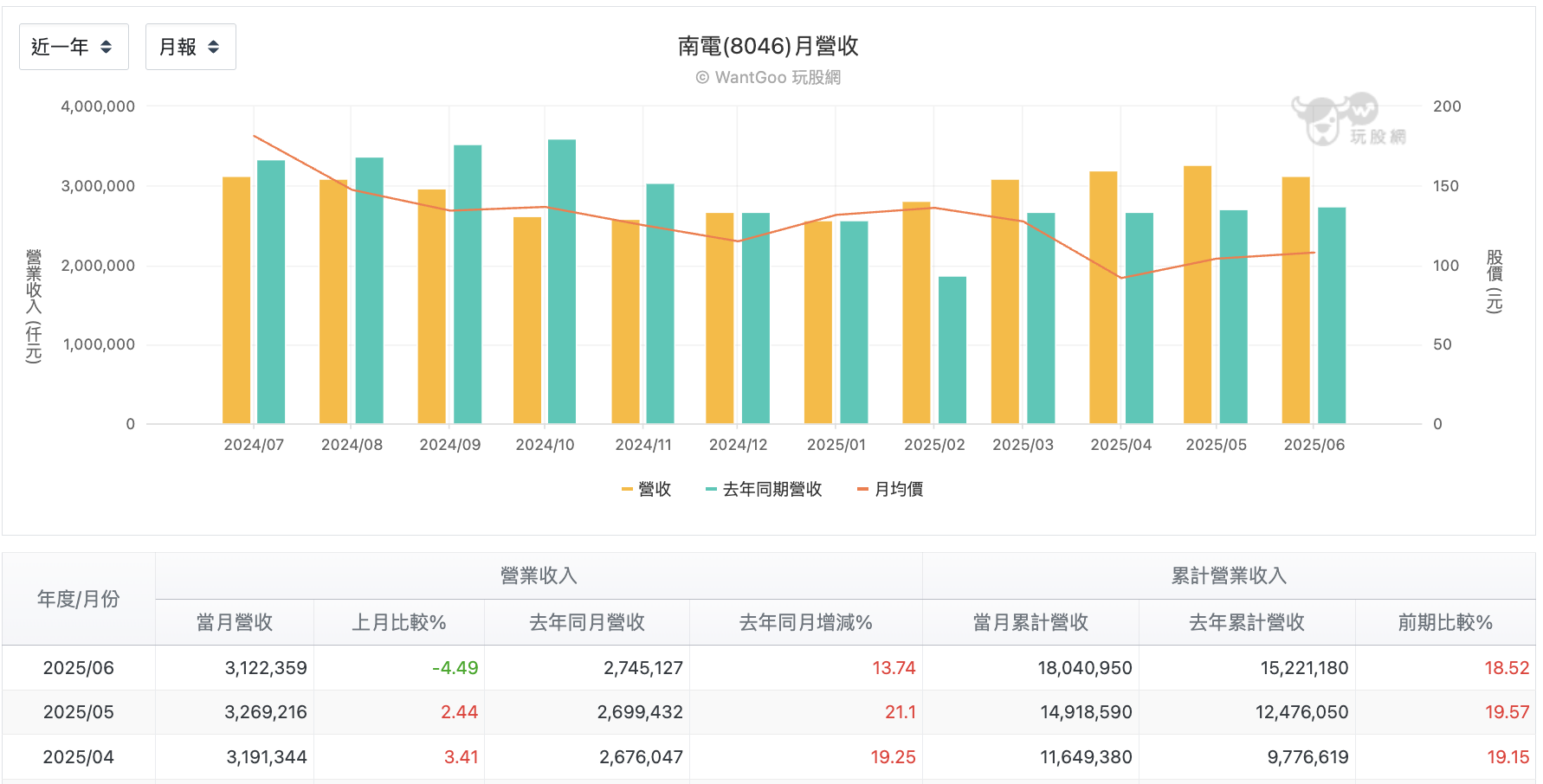1543x784 pixels.
Task: Click the 2024/07 x-axis label
Action: pyautogui.click(x=254, y=445)
